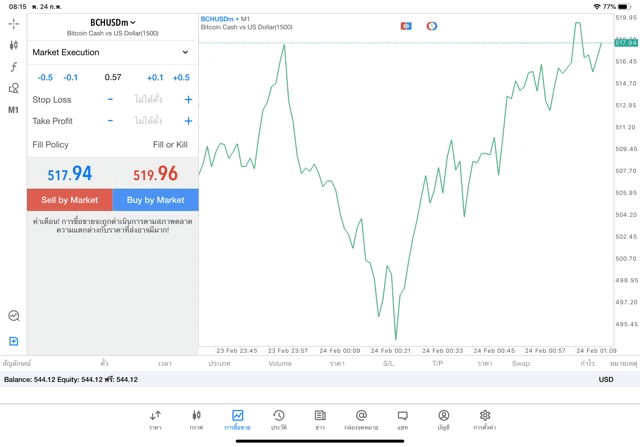
Task: Open the Quotes tab with arrows icon
Action: tap(155, 419)
